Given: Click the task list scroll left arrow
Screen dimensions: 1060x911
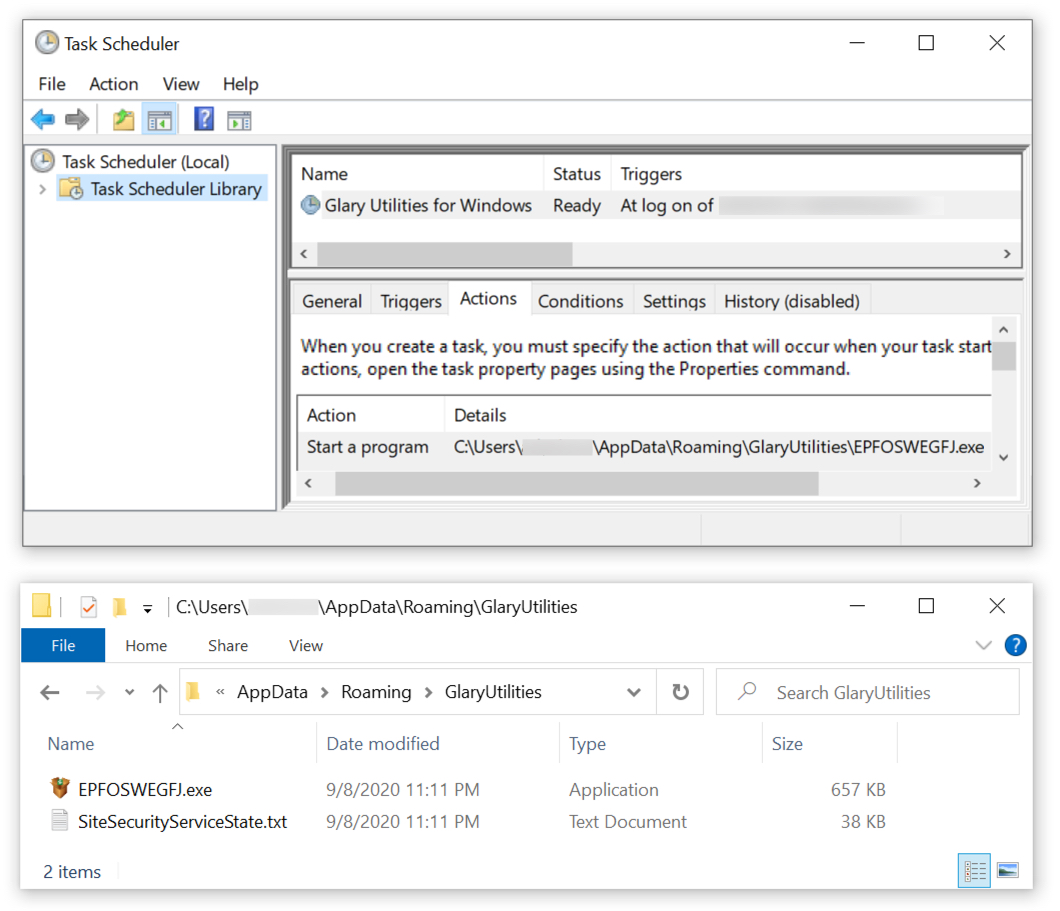Looking at the screenshot, I should pos(304,254).
